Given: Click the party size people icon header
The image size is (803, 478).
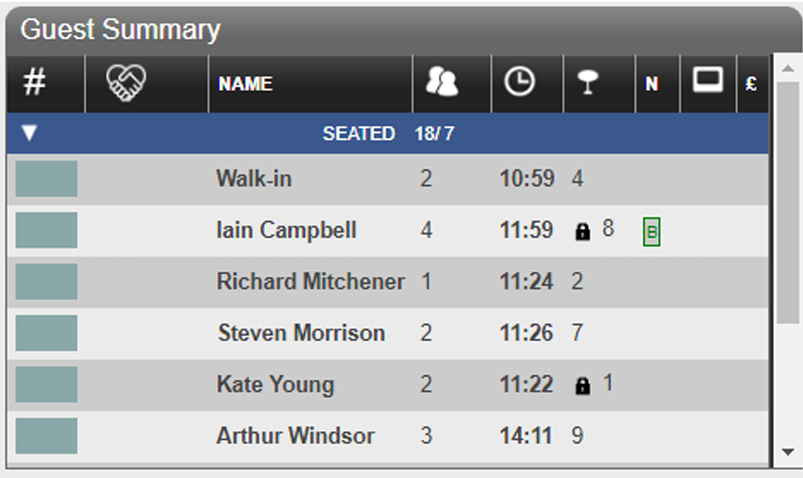Looking at the screenshot, I should 441,84.
